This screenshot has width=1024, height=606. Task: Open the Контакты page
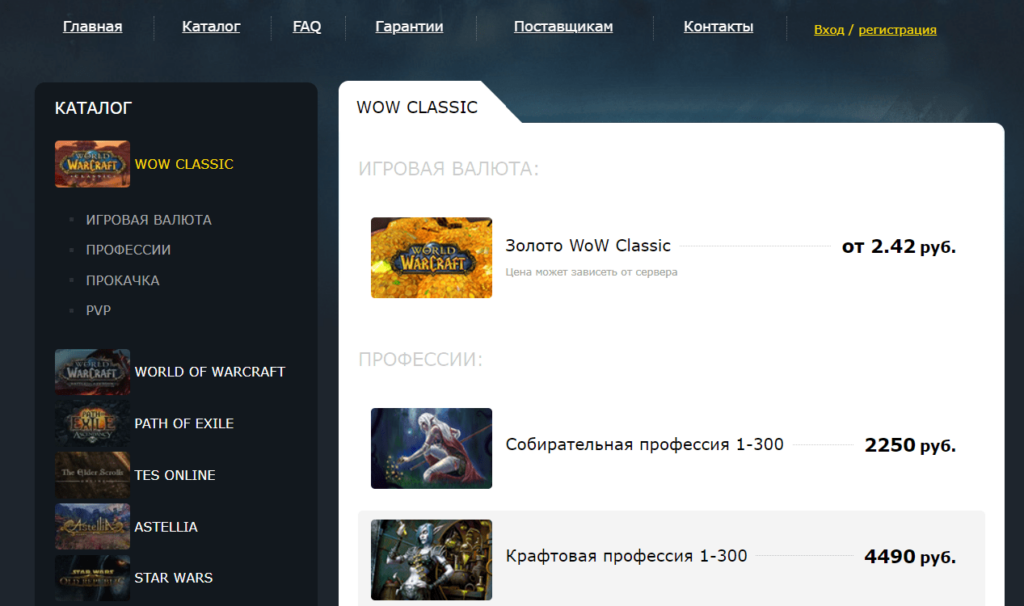718,27
